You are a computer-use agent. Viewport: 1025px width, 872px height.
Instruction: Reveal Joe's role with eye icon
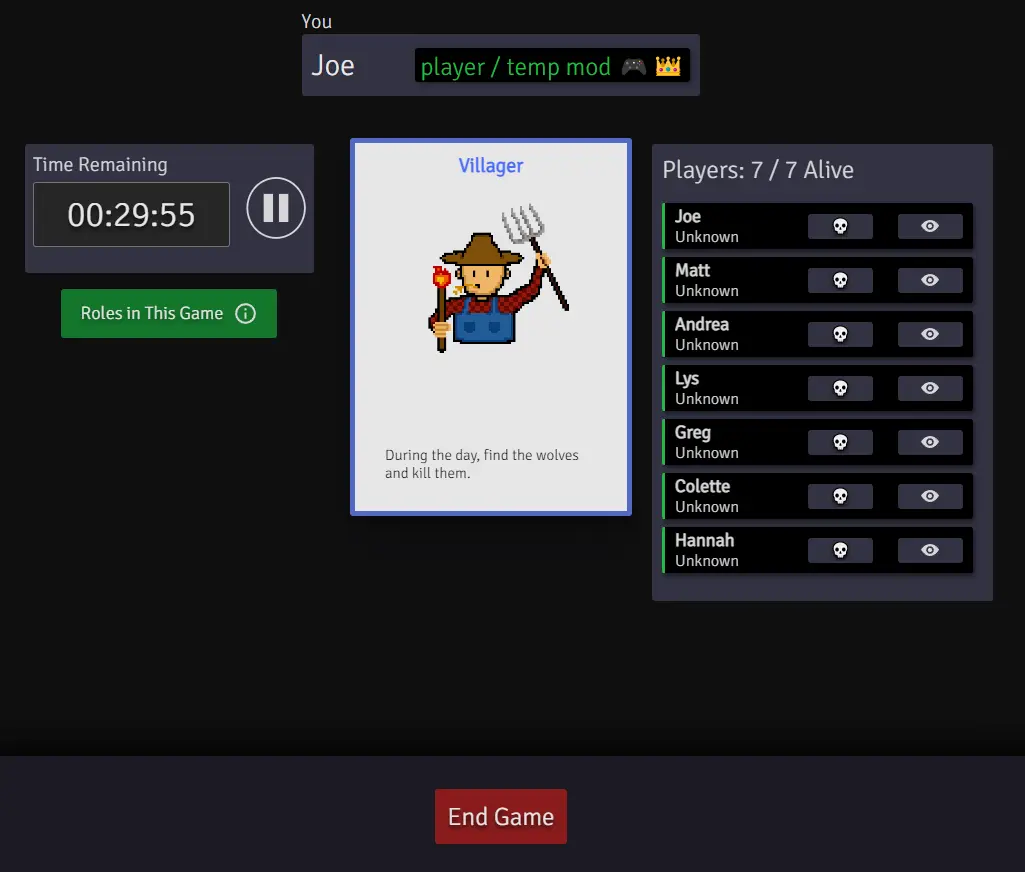[930, 227]
